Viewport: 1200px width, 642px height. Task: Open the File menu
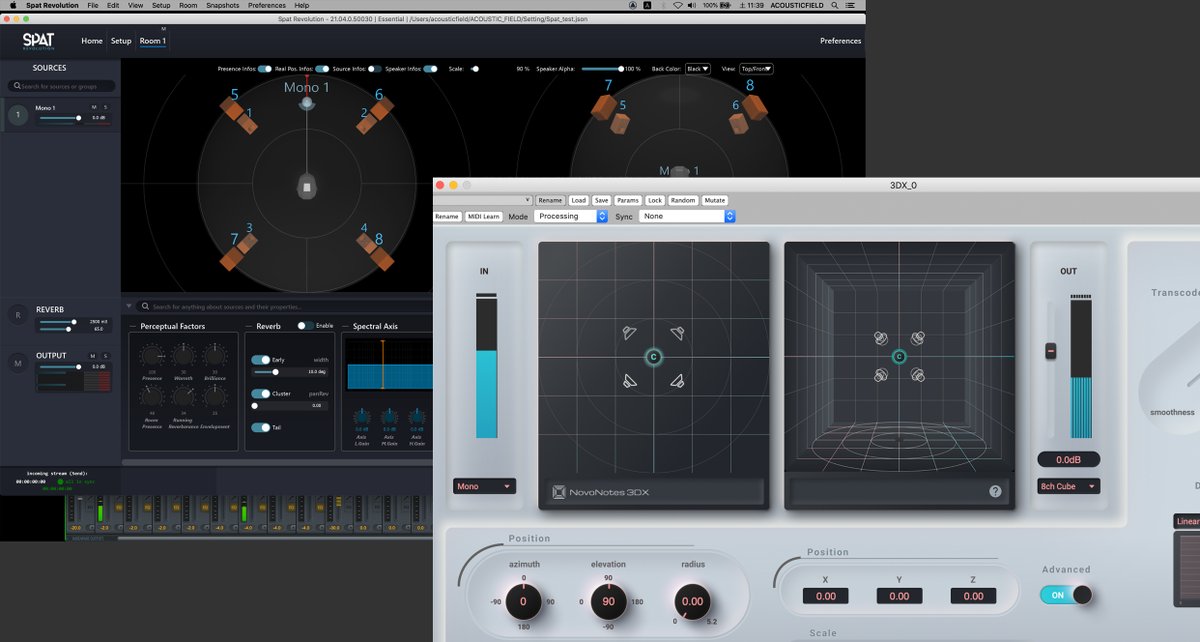coord(92,5)
